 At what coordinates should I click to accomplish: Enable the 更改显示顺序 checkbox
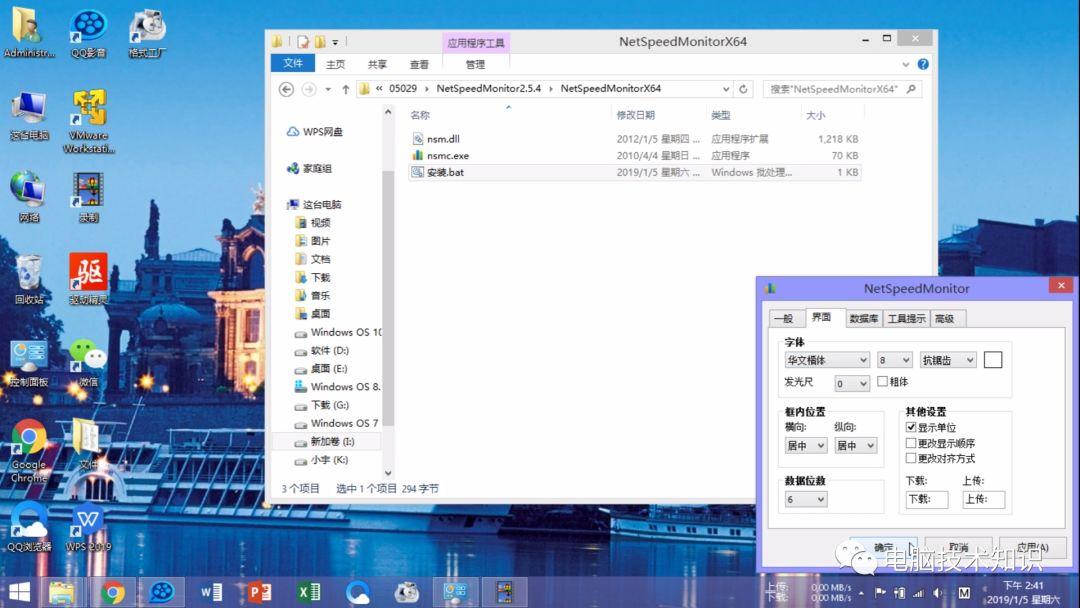pos(911,443)
